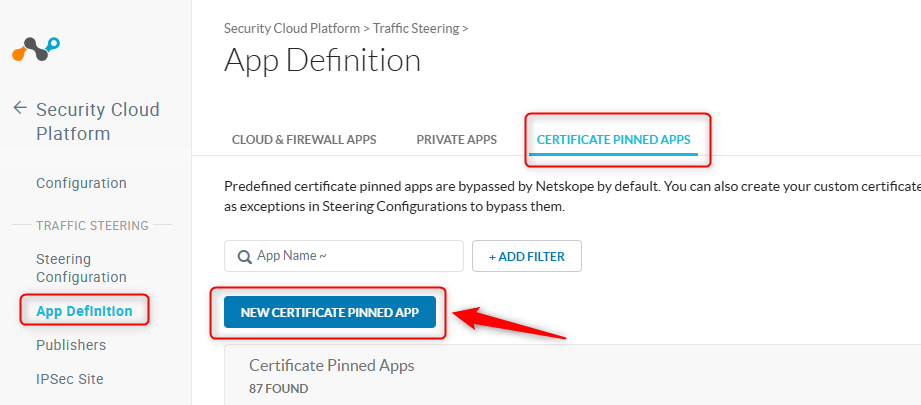921x405 pixels.
Task: Focus the App Name search field
Action: (344, 256)
